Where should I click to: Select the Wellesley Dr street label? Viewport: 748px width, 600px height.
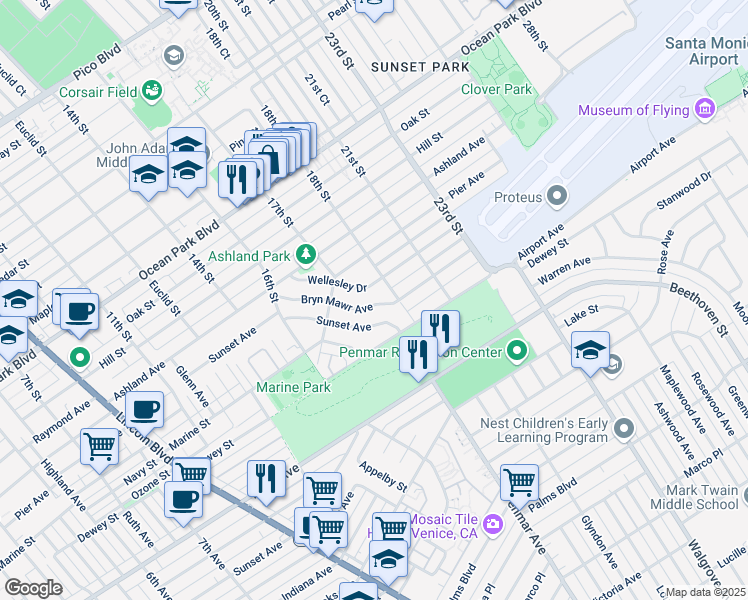coord(337,283)
